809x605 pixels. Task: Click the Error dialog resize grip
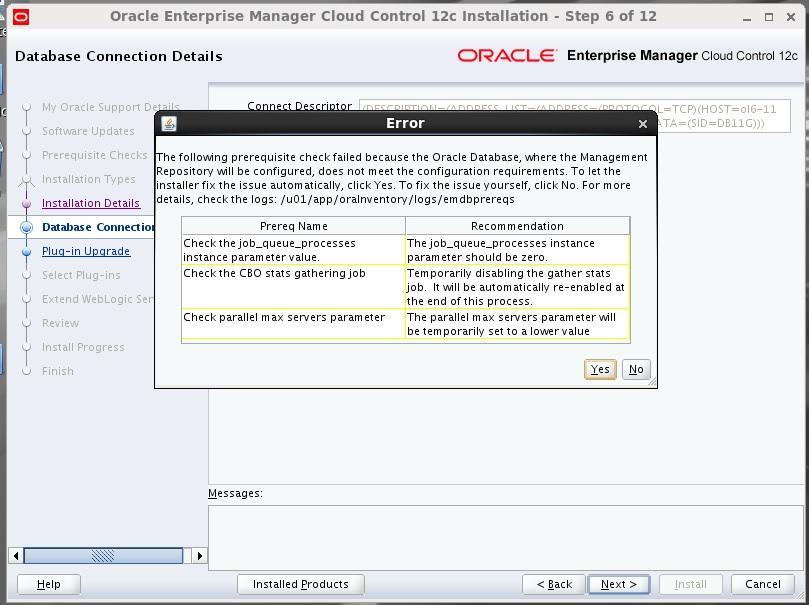tap(652, 382)
